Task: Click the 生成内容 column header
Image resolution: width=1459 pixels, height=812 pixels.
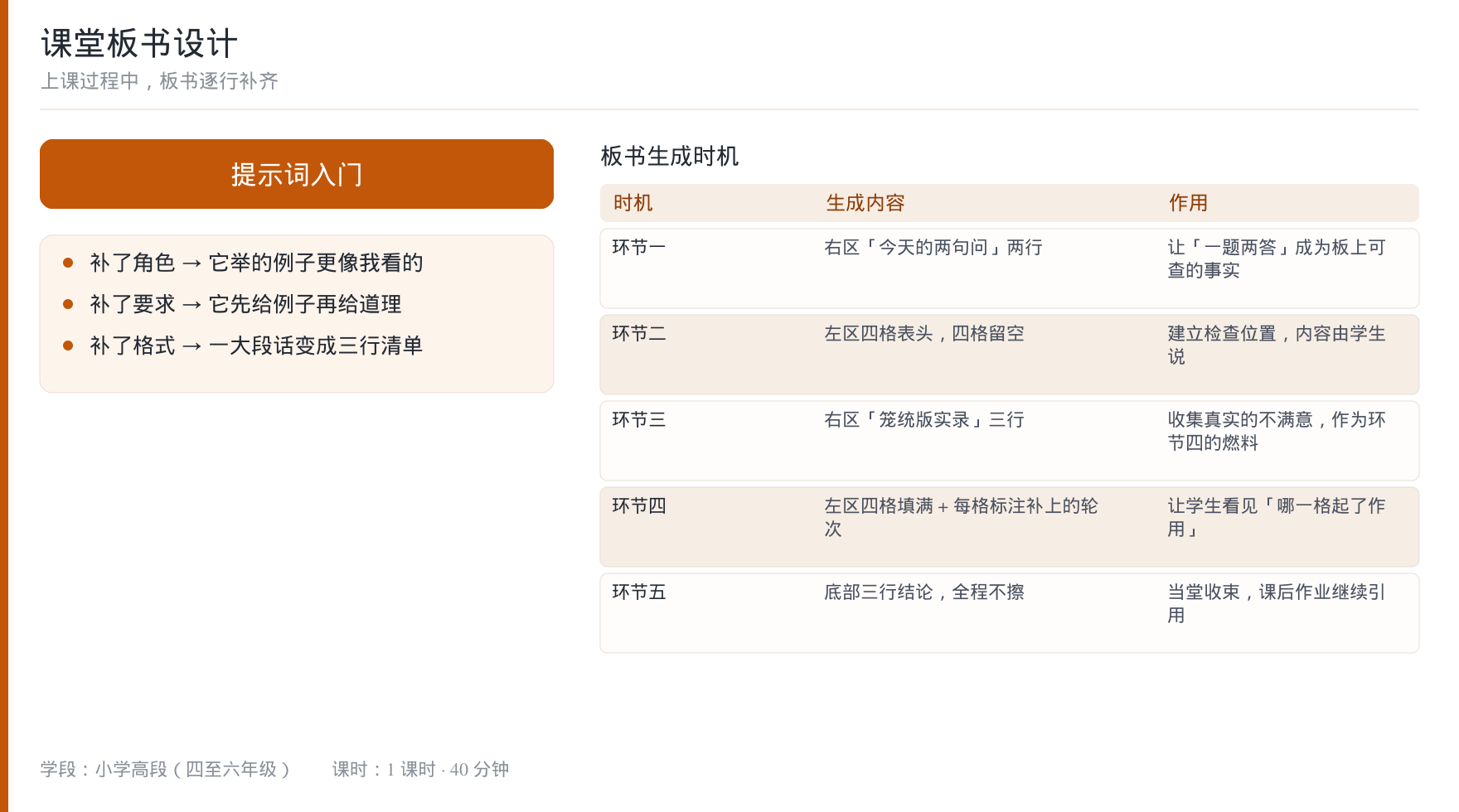Action: pos(865,203)
